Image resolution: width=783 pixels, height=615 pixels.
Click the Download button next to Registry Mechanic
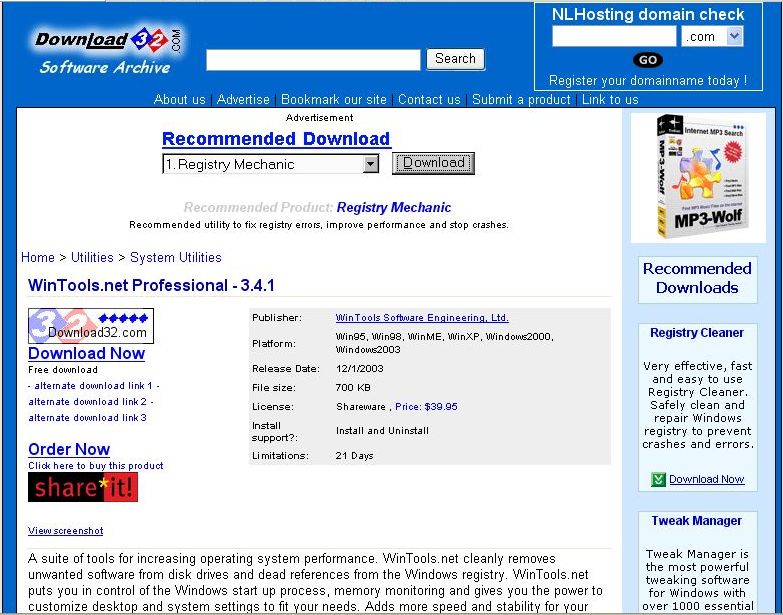pos(433,163)
